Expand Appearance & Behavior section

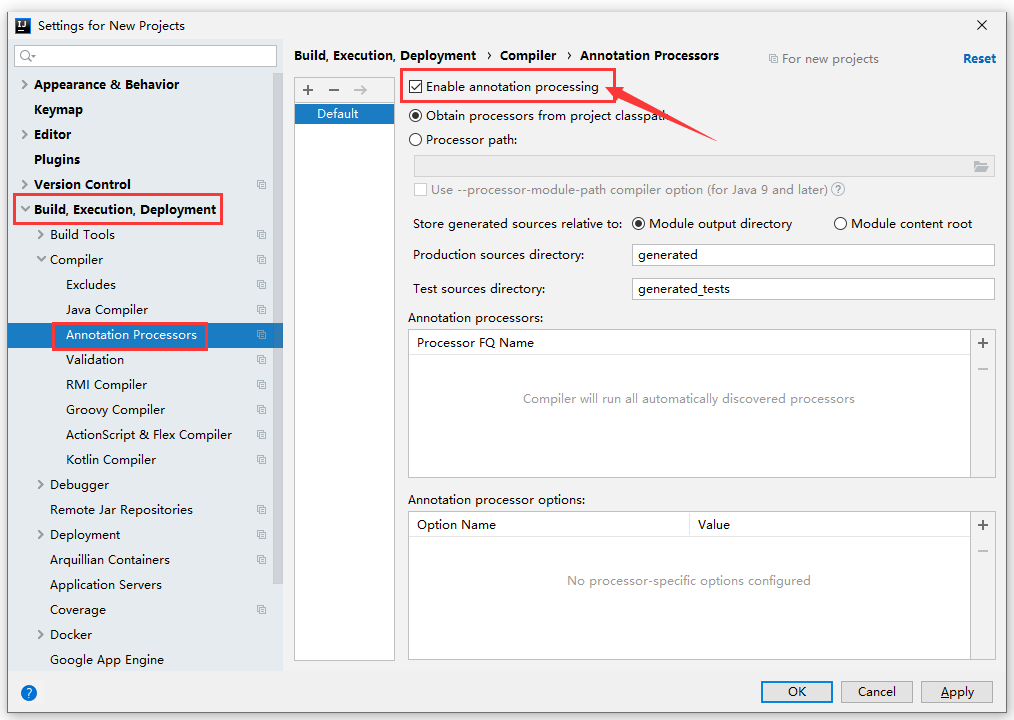click(x=25, y=85)
